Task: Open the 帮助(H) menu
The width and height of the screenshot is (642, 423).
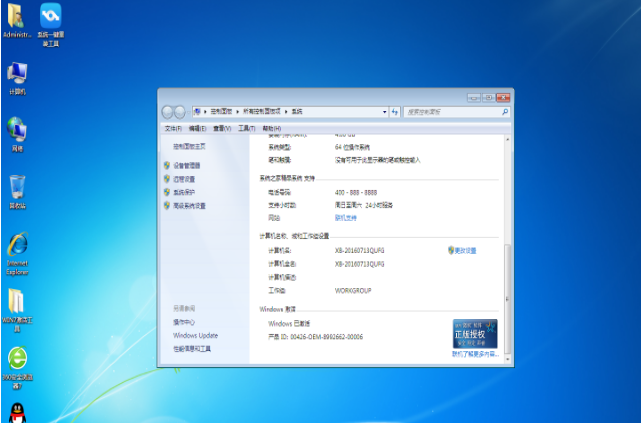Action: coord(272,129)
